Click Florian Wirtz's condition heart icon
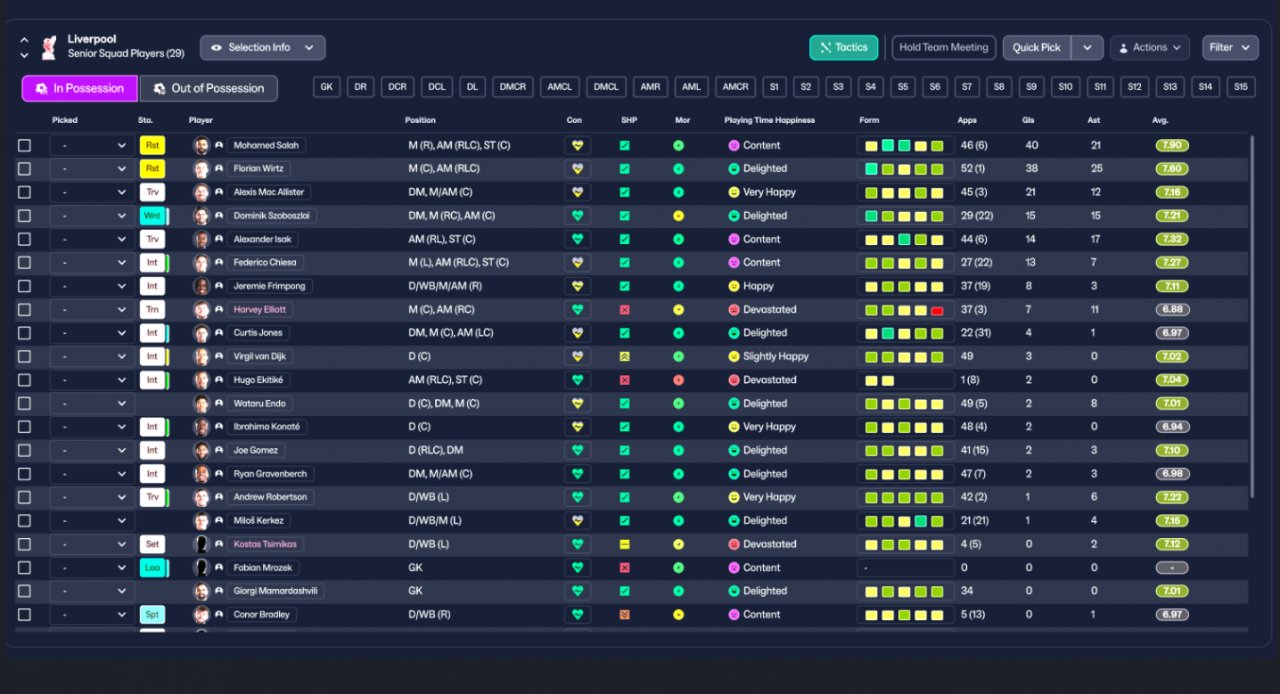The width and height of the screenshot is (1280, 694). [x=577, y=169]
